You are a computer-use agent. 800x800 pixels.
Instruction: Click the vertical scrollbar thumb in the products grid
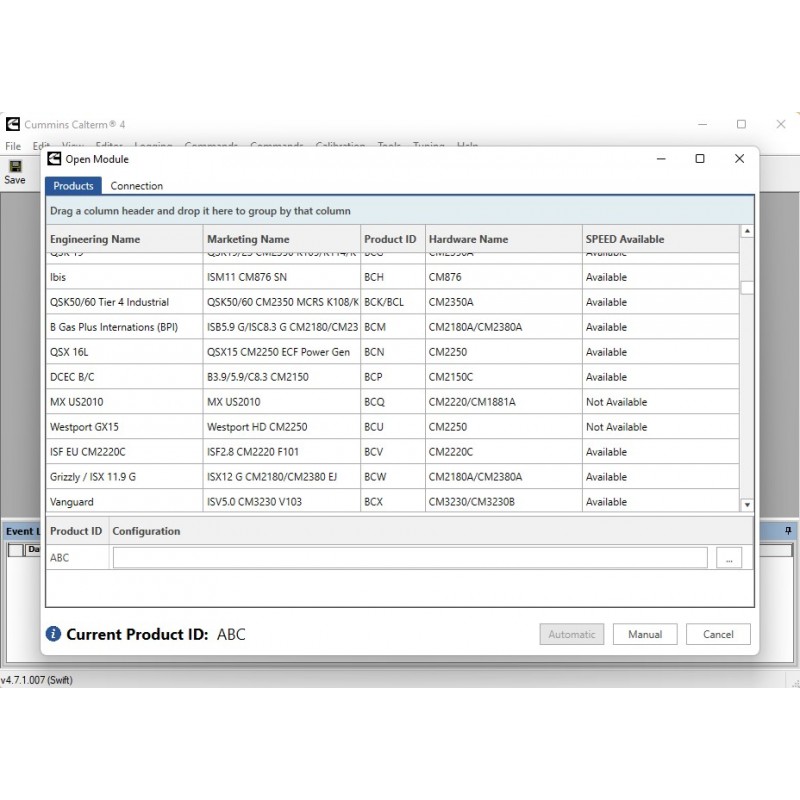[x=746, y=287]
